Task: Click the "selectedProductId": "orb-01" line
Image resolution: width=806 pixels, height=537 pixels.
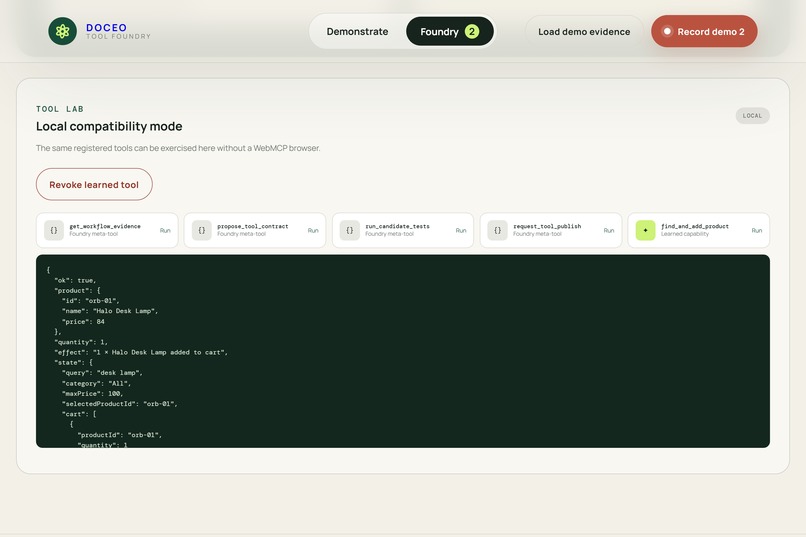Action: pos(120,404)
